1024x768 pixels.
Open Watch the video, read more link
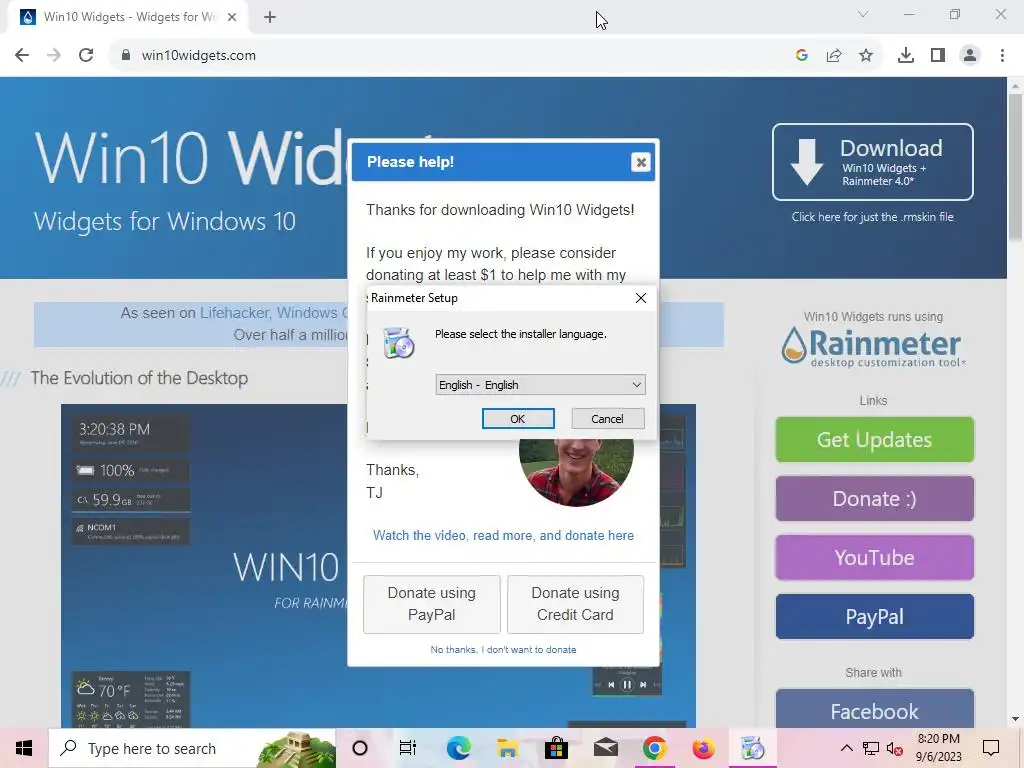click(x=503, y=536)
